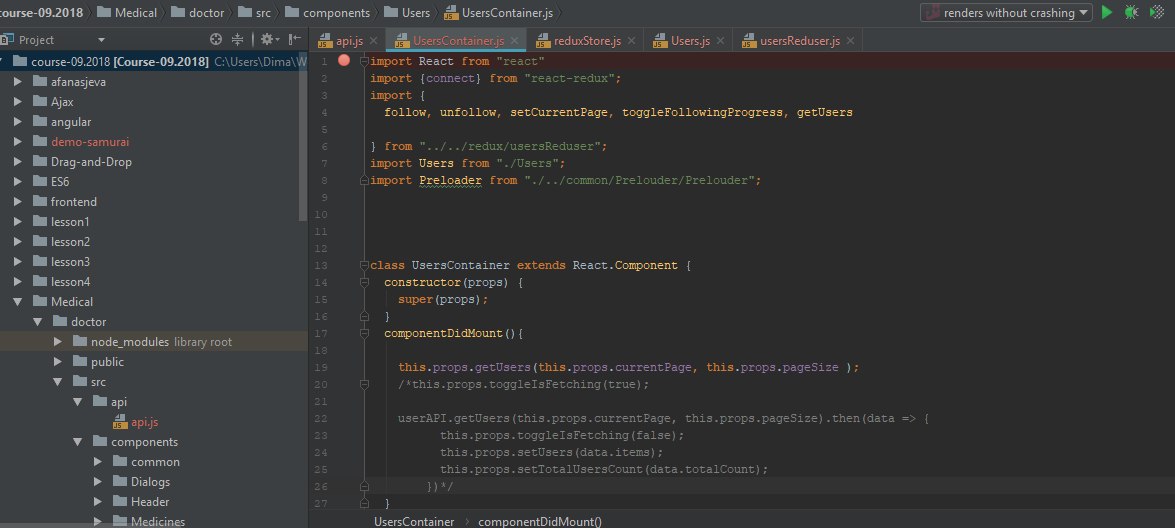
Task: Select api.js file in project tree
Action: pyautogui.click(x=145, y=422)
